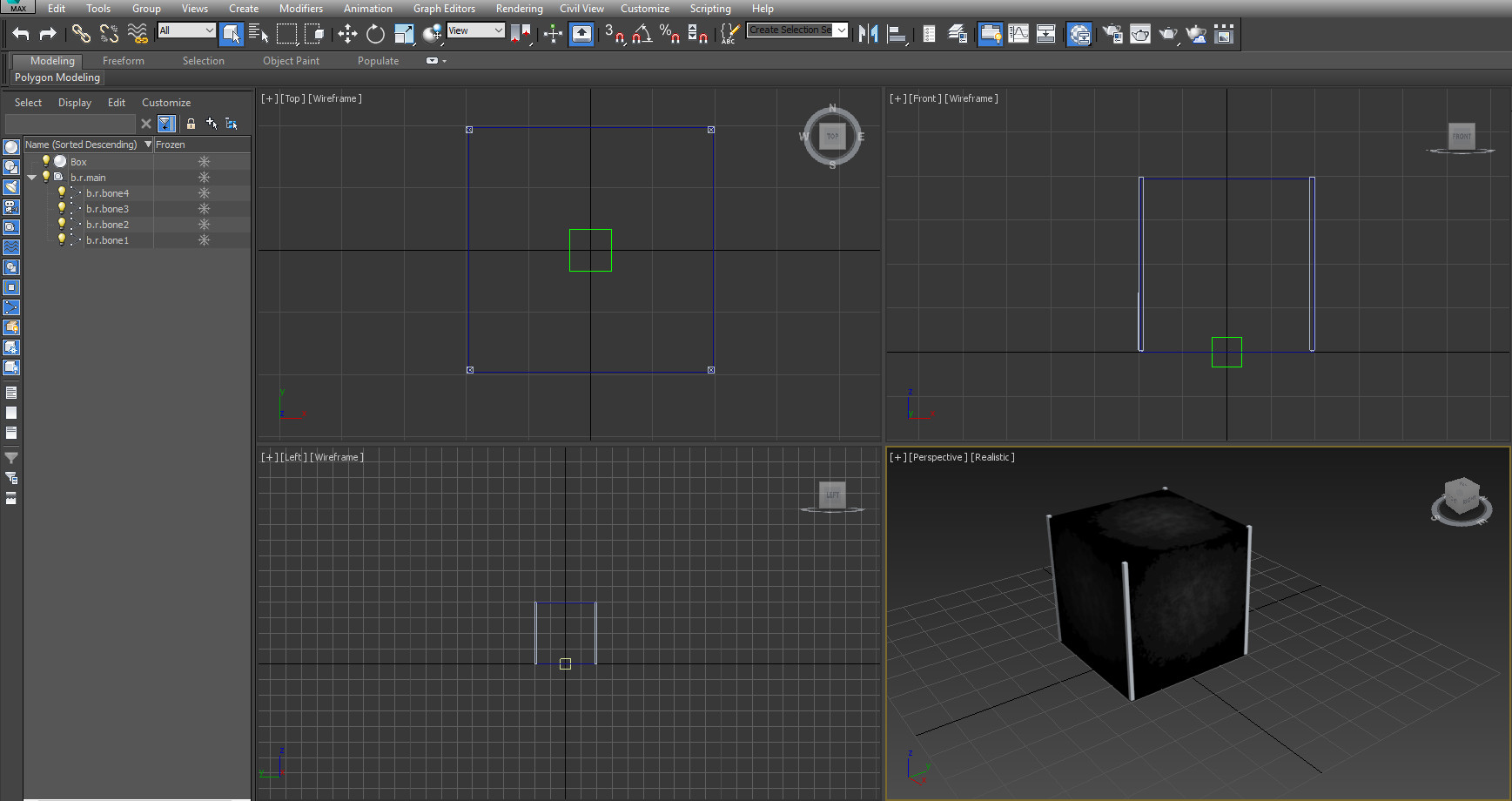This screenshot has width=1512, height=801.
Task: Clear the Scene Explorer search filter
Action: click(146, 124)
